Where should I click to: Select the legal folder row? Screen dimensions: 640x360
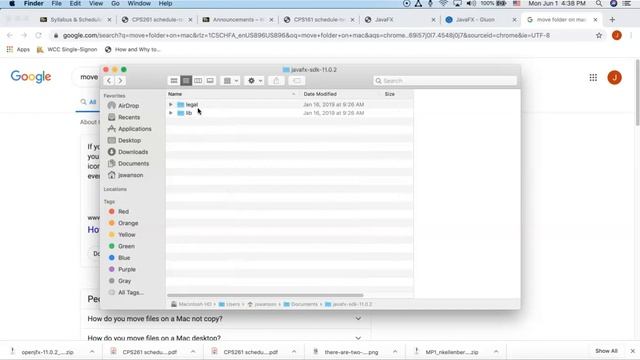[289, 104]
